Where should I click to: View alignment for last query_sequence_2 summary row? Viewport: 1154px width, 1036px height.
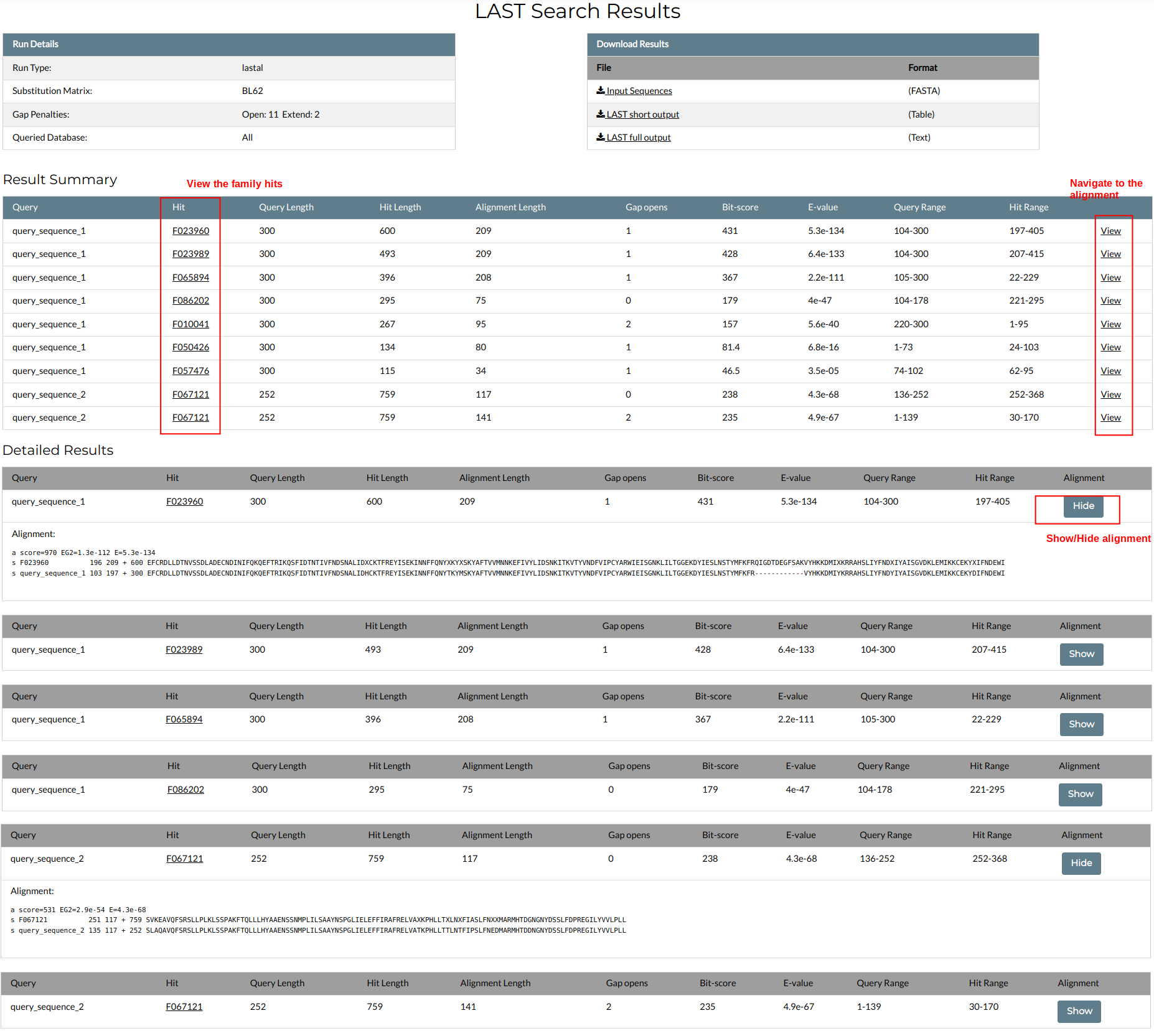[1110, 418]
